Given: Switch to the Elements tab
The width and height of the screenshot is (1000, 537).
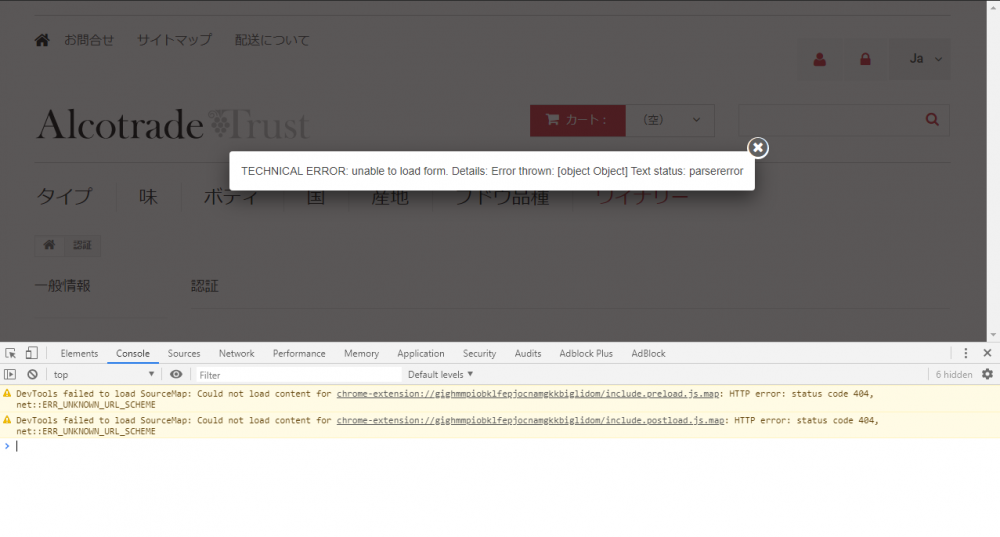Looking at the screenshot, I should (79, 353).
